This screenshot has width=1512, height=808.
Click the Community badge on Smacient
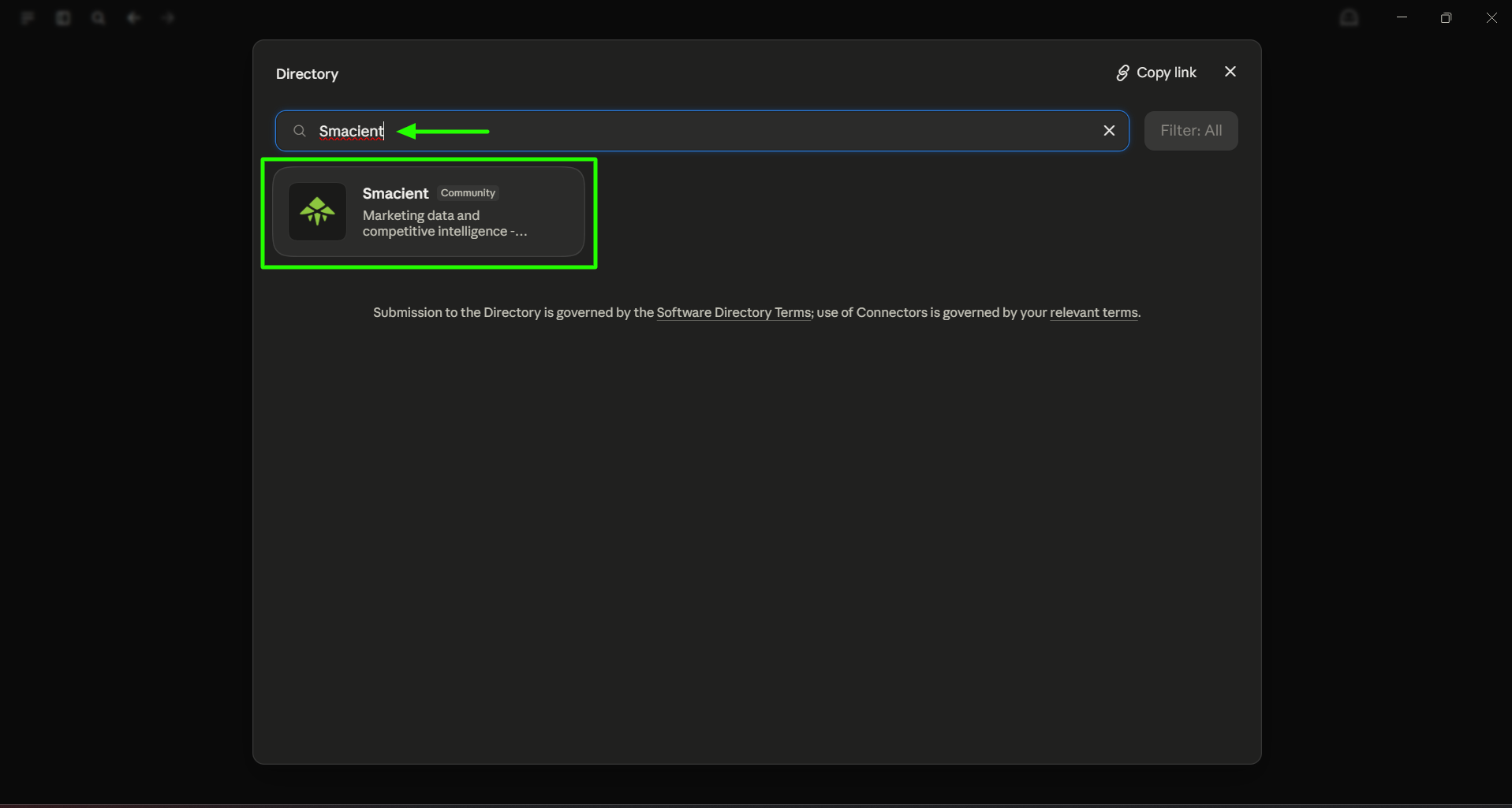468,193
